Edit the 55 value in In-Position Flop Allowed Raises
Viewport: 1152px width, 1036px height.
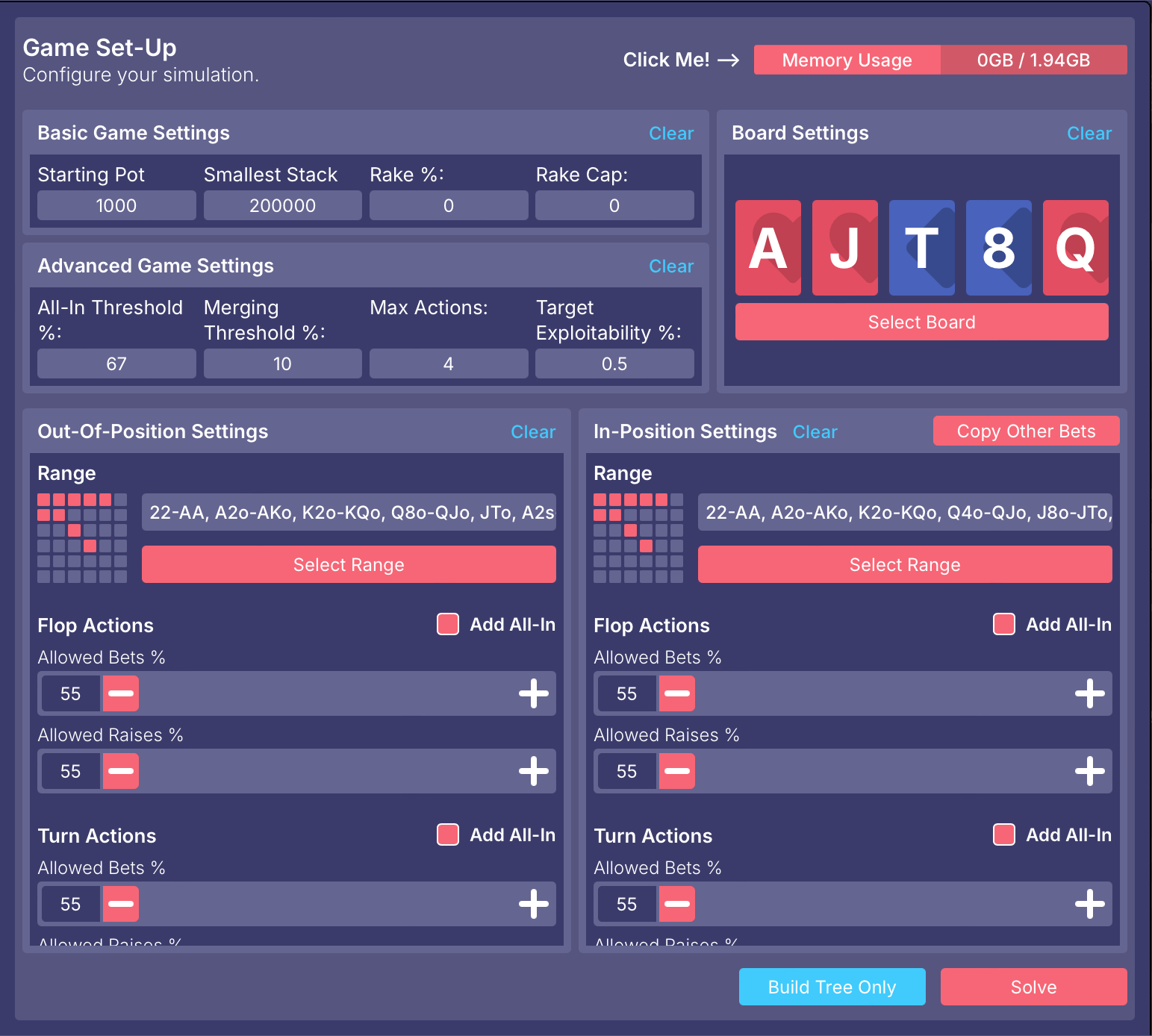pos(627,771)
